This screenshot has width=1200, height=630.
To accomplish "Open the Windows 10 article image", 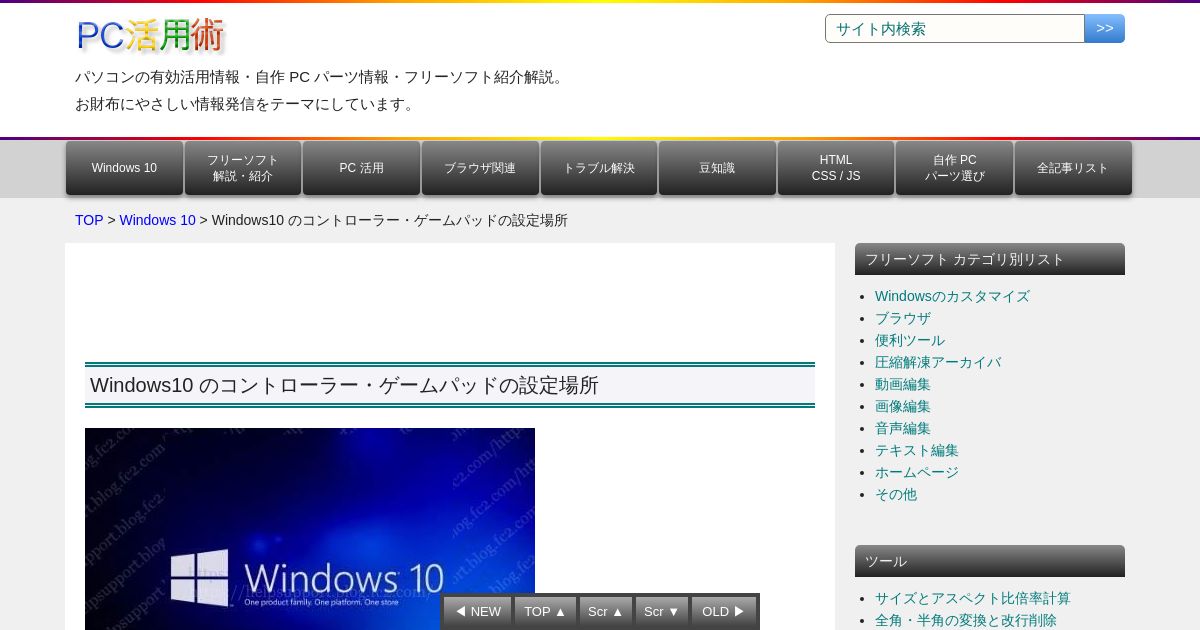I will [x=310, y=529].
